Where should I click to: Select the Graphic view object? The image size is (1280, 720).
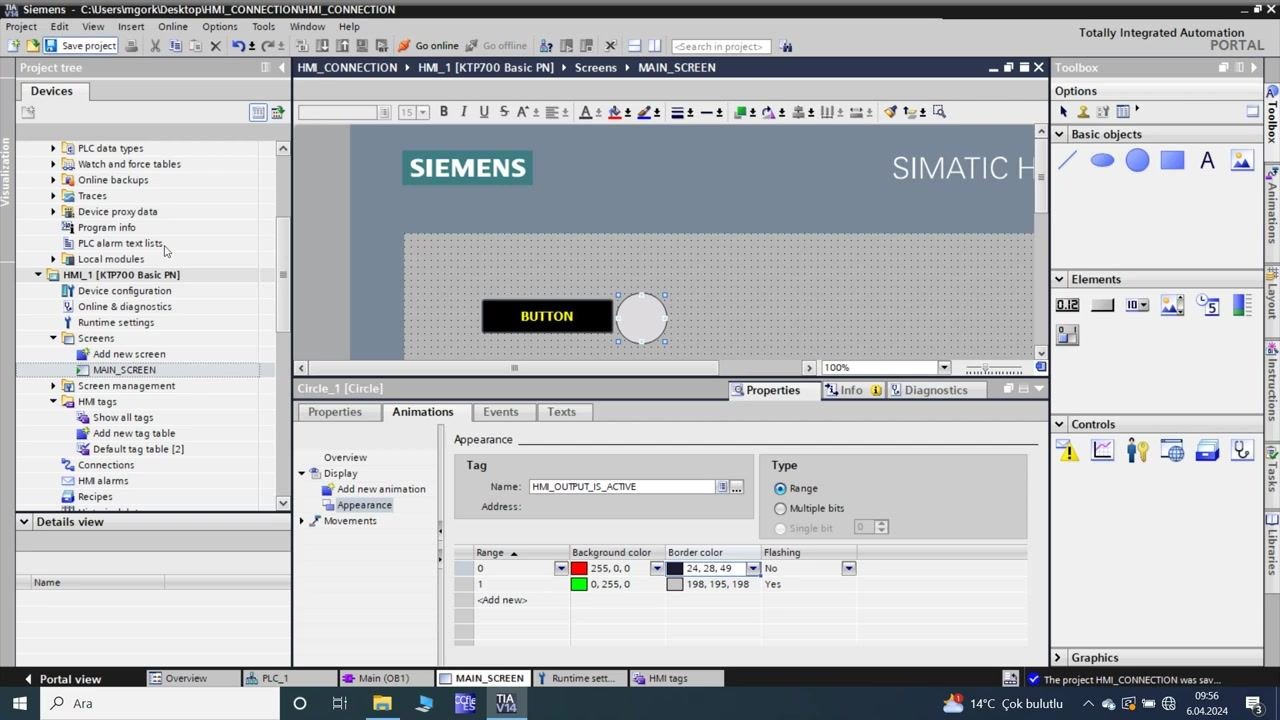(1242, 160)
